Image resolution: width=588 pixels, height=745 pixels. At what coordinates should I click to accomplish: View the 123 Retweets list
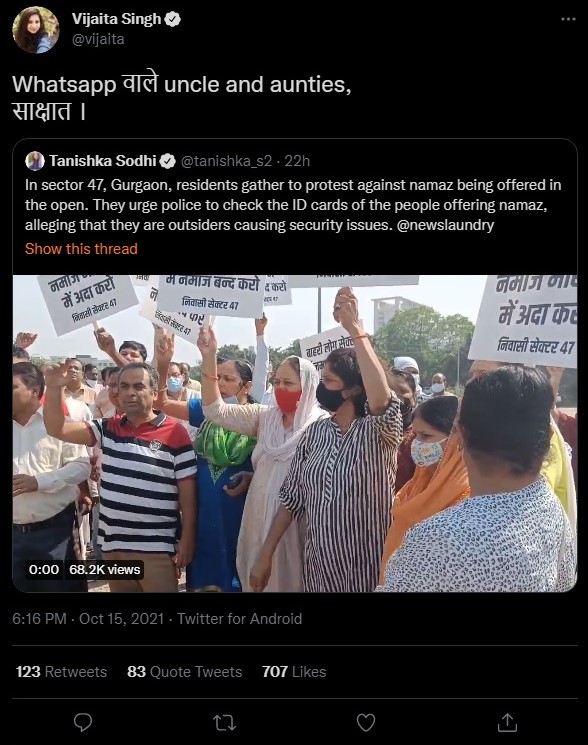tap(61, 671)
